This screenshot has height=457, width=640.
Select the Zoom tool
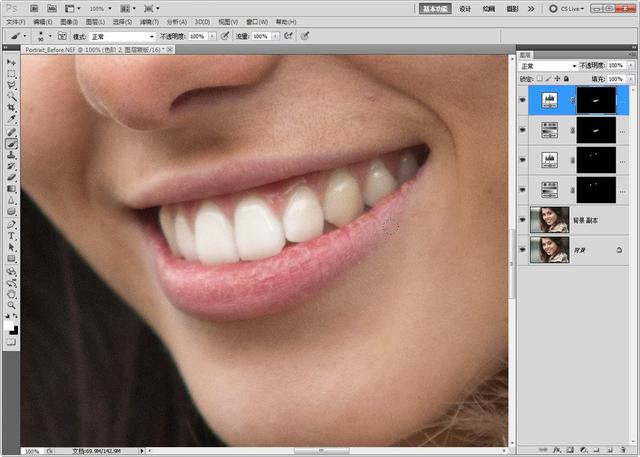click(x=11, y=306)
